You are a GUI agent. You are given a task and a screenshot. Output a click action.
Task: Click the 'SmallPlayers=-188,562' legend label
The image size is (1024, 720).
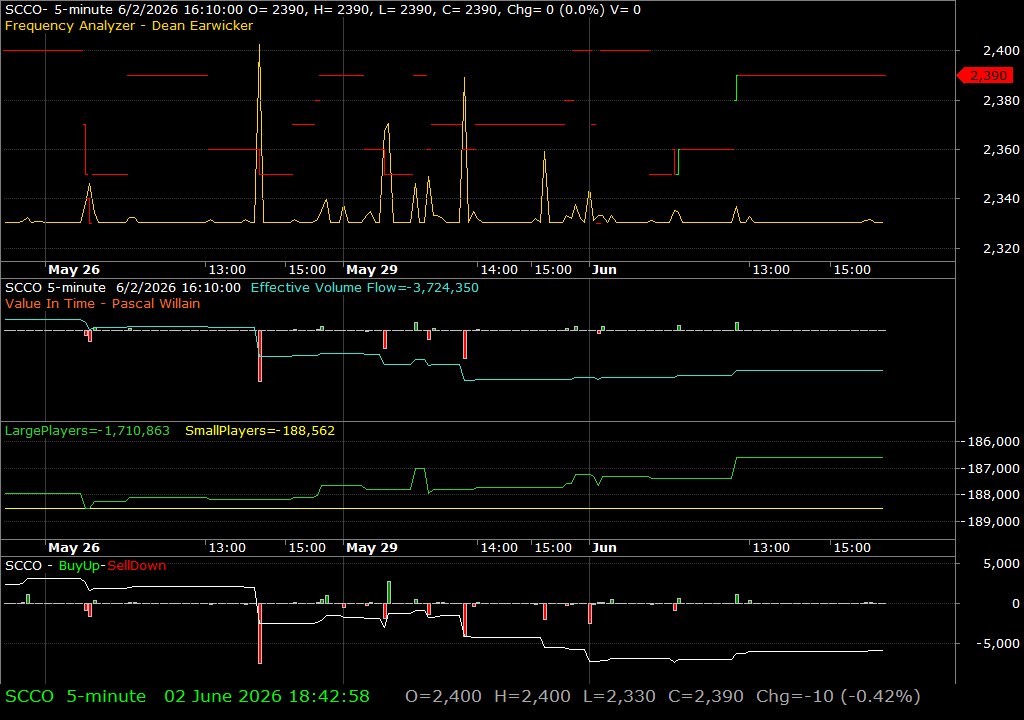point(260,431)
